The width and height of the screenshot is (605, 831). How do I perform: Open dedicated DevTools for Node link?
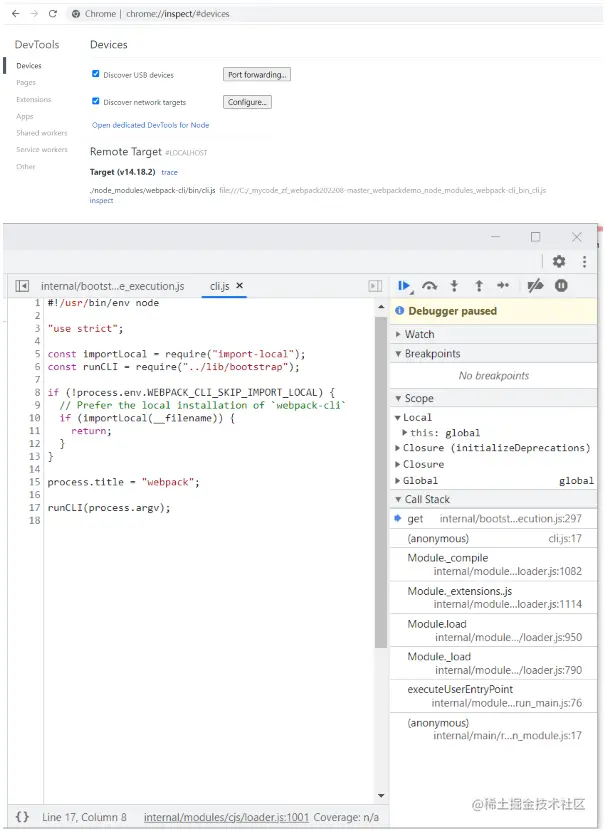click(x=150, y=125)
